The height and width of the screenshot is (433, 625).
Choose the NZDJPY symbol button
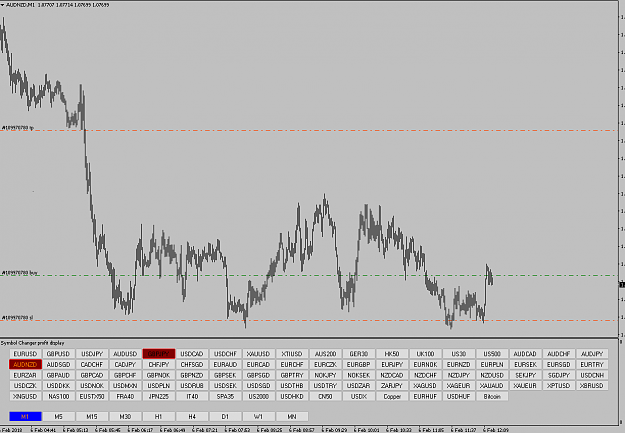(x=458, y=375)
